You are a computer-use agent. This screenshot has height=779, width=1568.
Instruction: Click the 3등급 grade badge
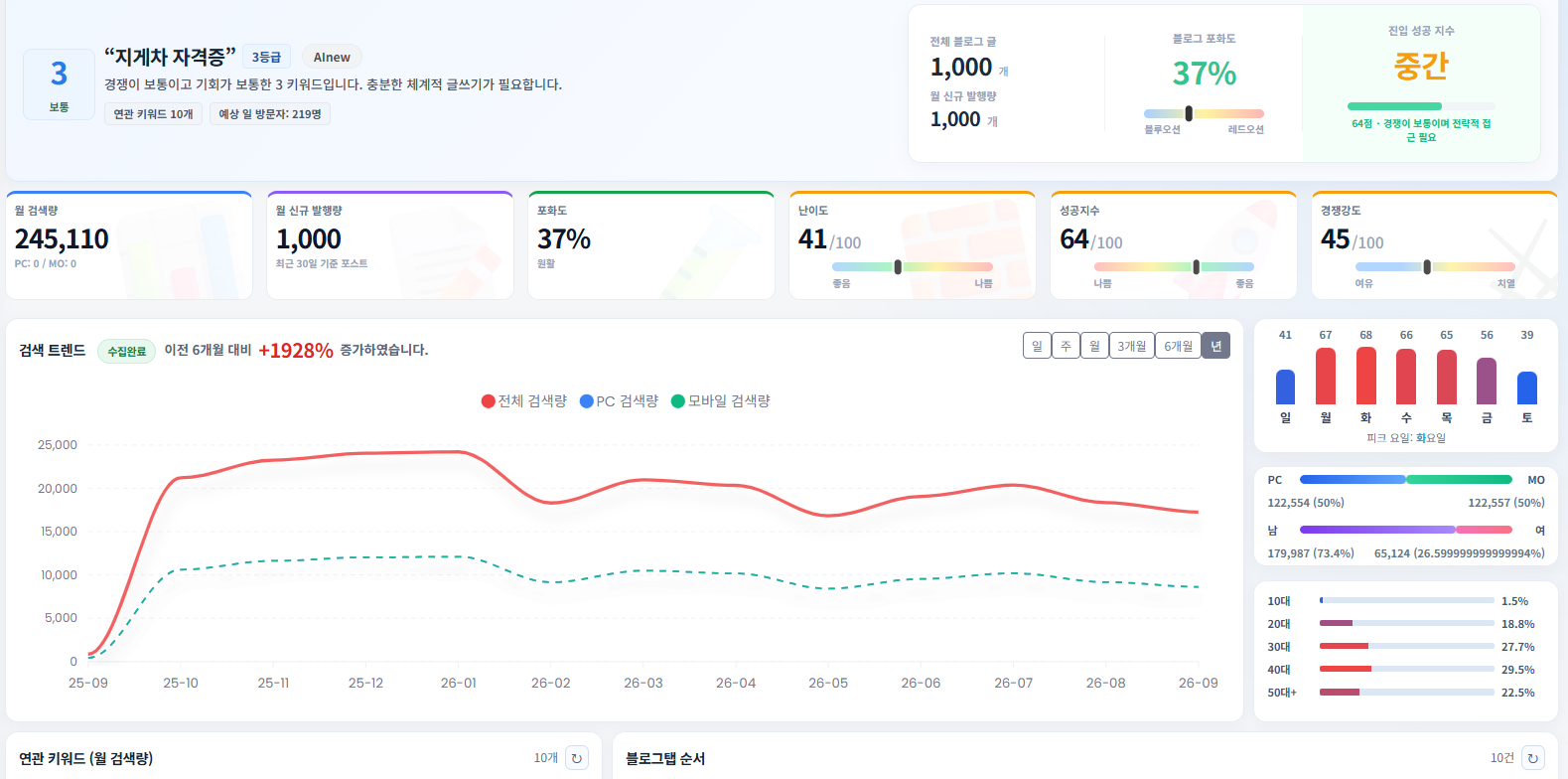[x=266, y=58]
